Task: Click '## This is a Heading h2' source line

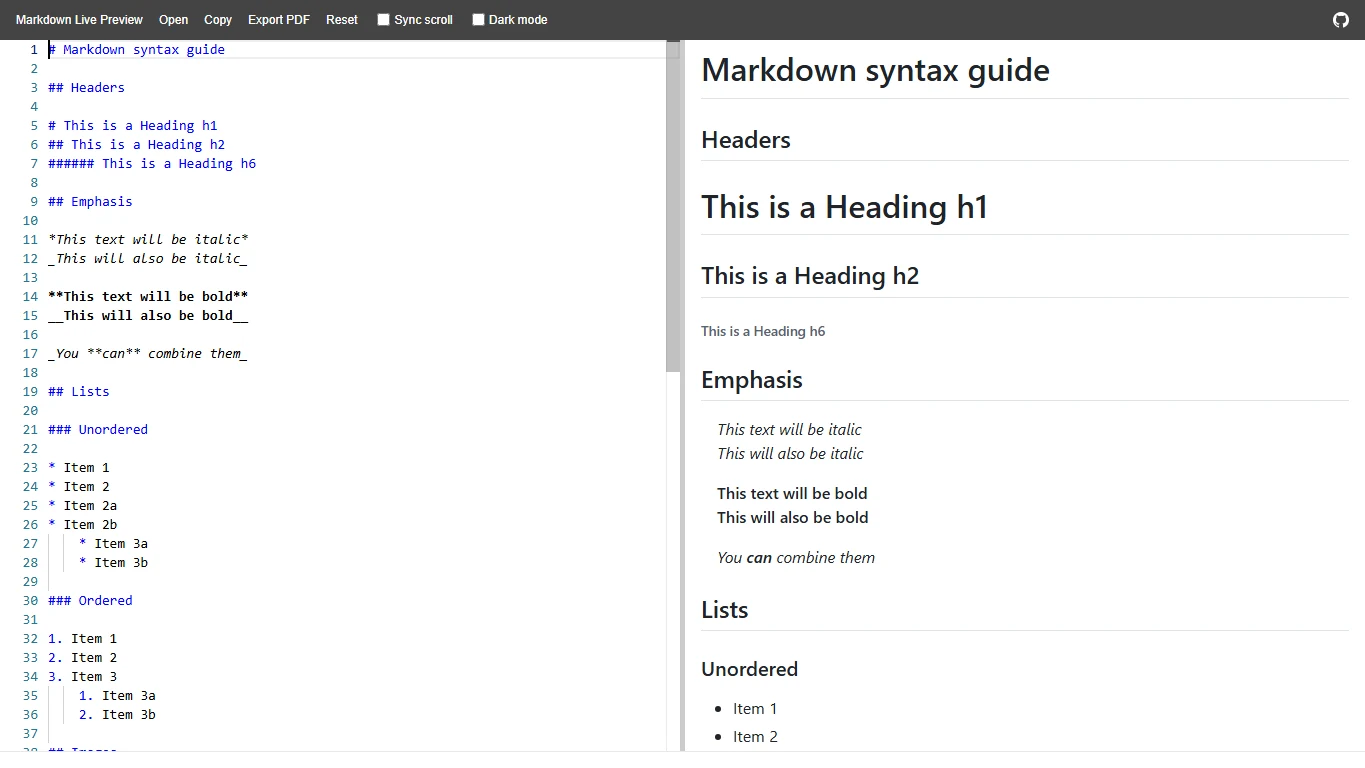Action: click(x=137, y=144)
